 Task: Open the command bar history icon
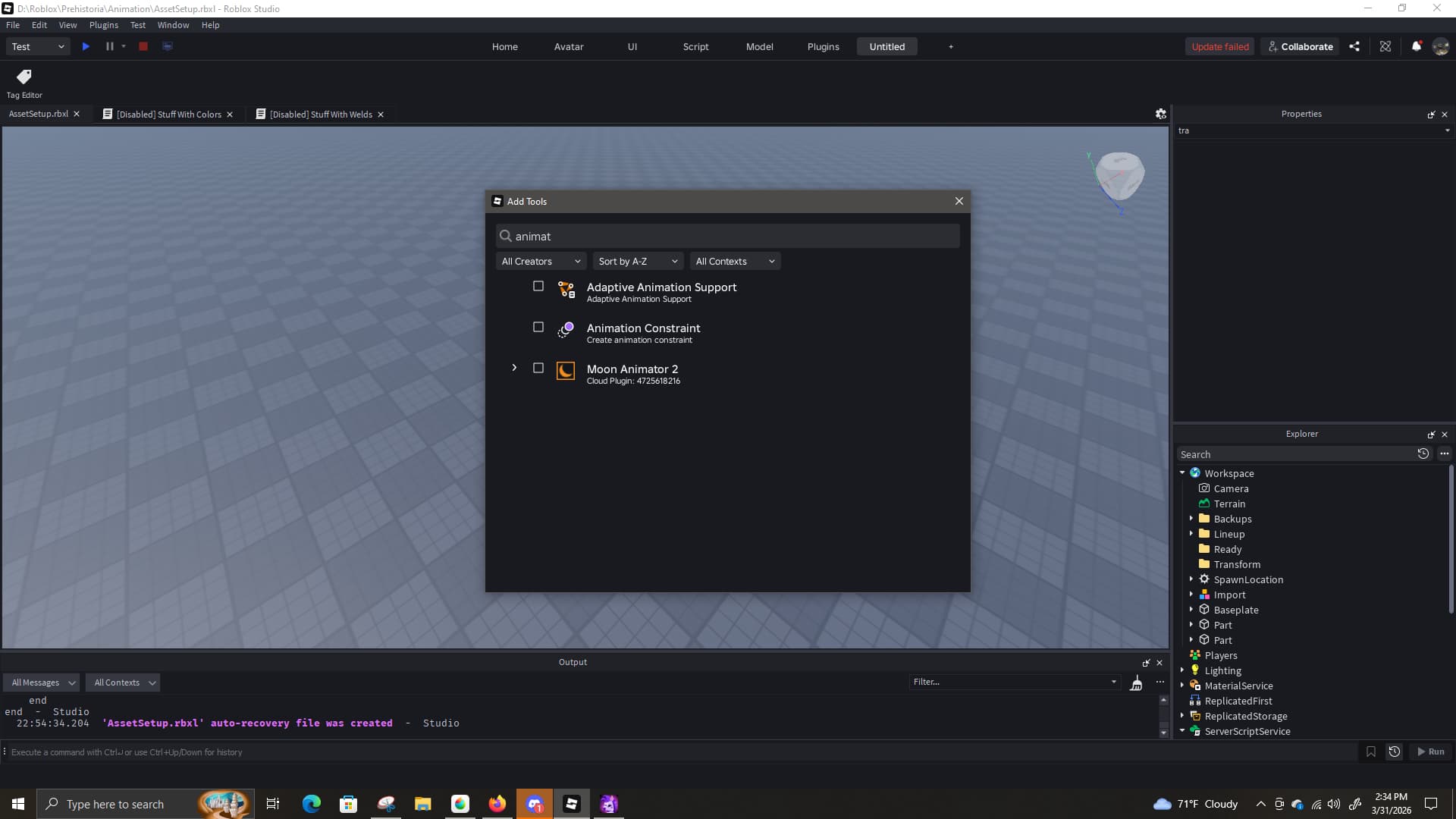coord(1395,752)
